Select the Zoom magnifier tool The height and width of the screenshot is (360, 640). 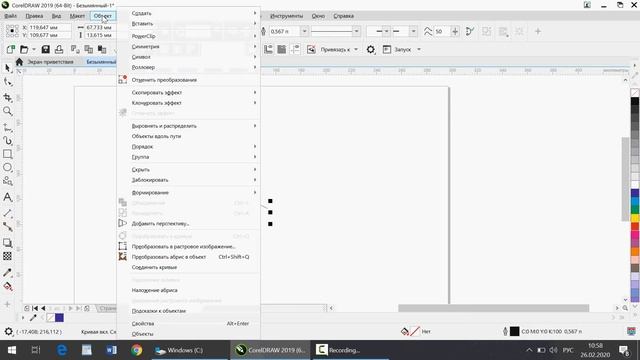coord(7,111)
